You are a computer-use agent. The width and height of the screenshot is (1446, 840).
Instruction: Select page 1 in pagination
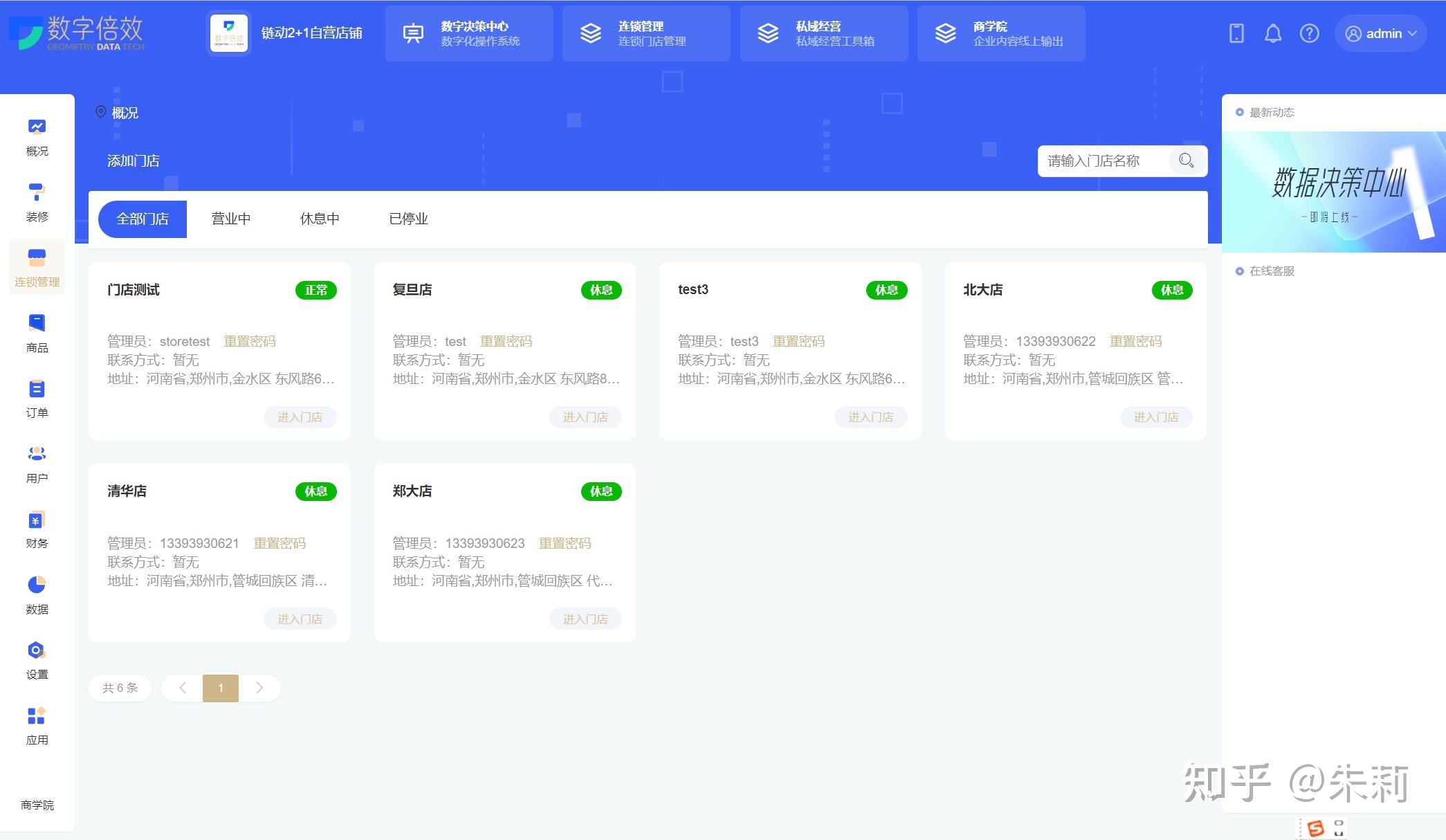coord(221,688)
